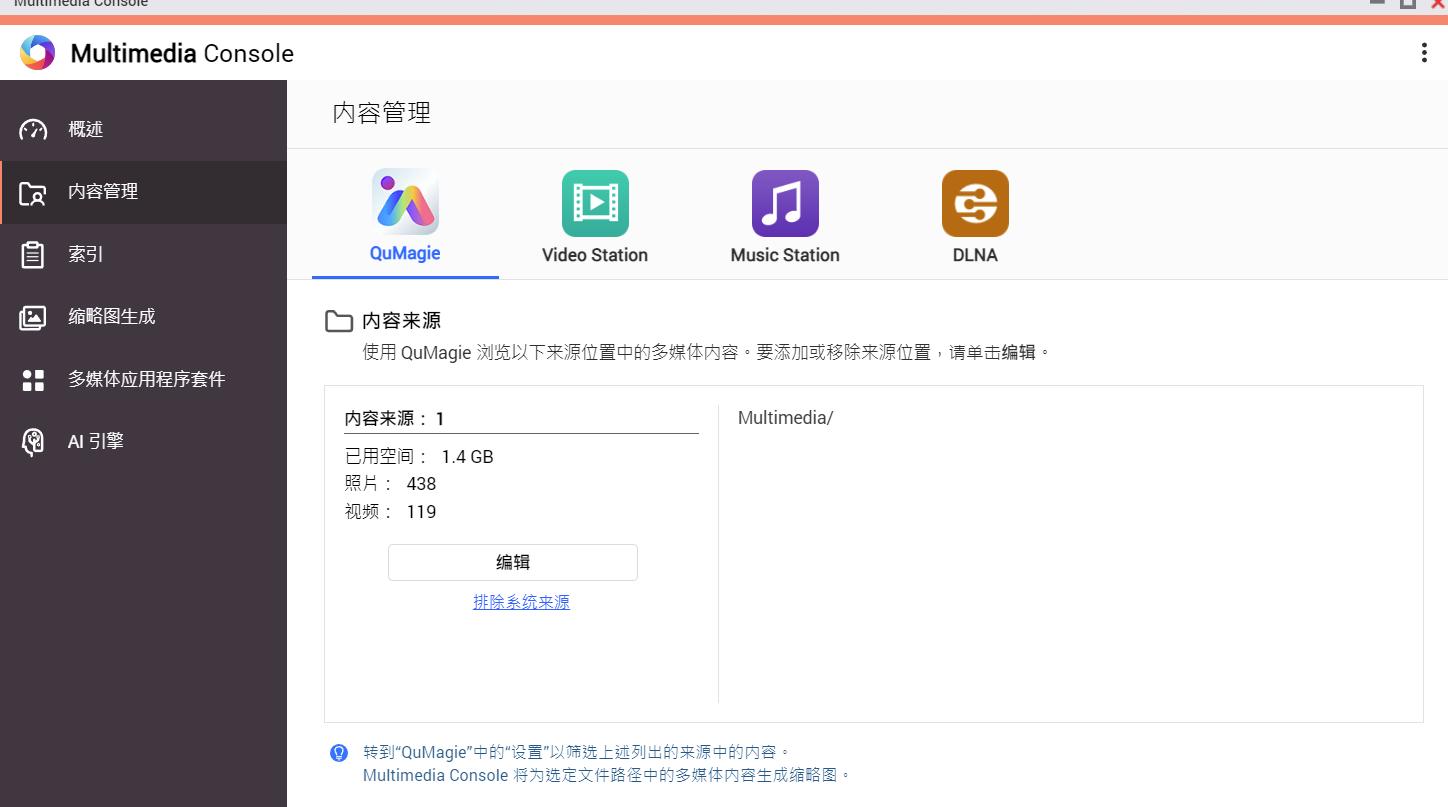Viewport: 1448px width, 807px height.
Task: Click the Multimedia/ source path entry
Action: tap(786, 417)
